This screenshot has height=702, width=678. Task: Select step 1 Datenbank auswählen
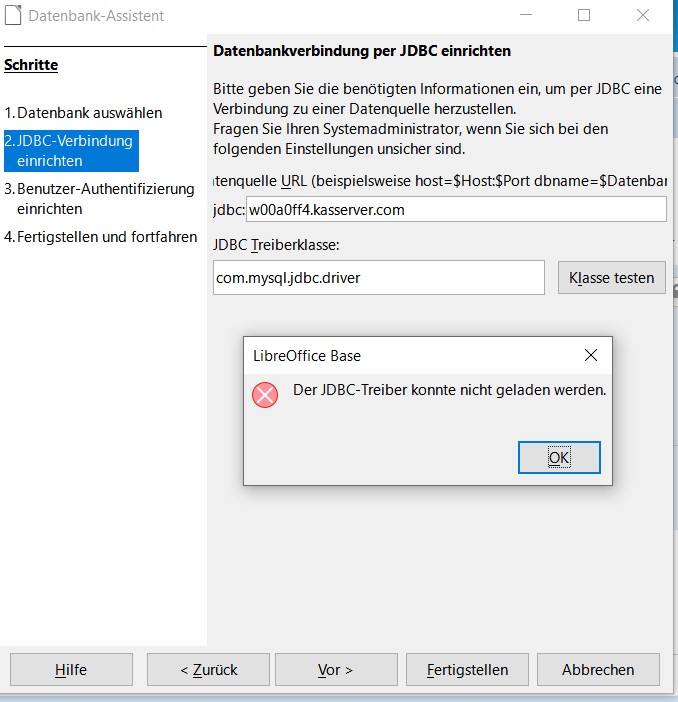(x=83, y=113)
